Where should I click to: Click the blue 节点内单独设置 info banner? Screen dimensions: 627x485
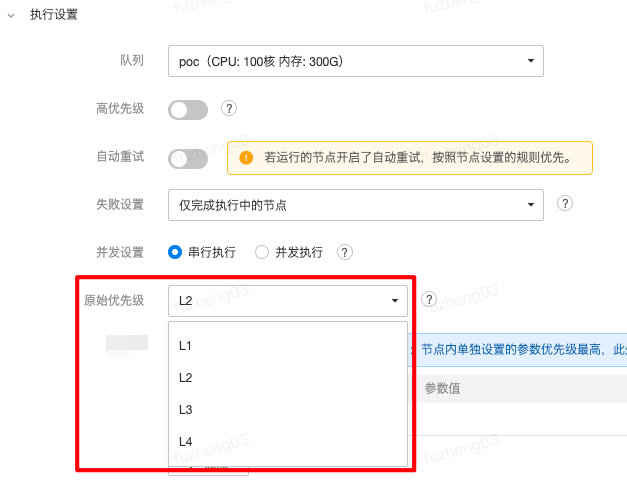tap(520, 350)
